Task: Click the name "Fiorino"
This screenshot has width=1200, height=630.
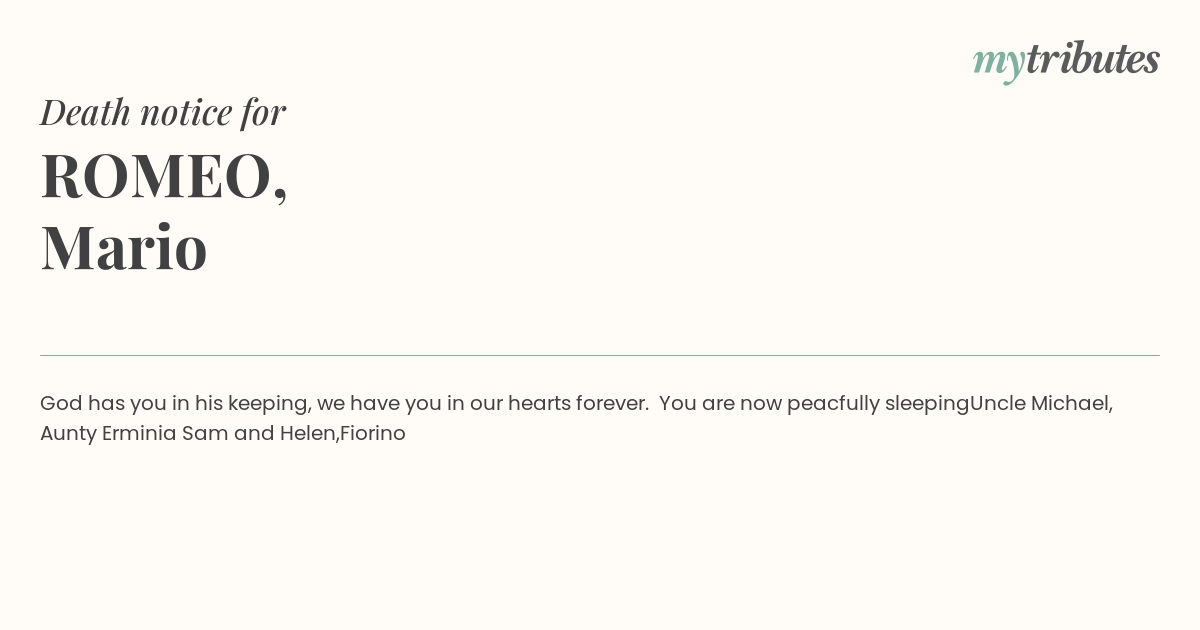Action: pos(373,434)
